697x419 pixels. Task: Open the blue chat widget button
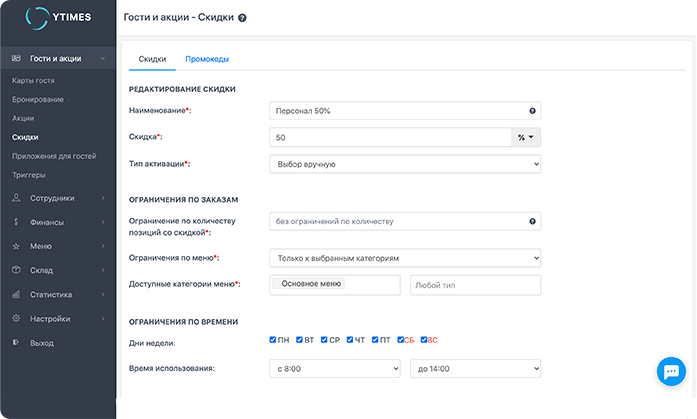pyautogui.click(x=668, y=371)
